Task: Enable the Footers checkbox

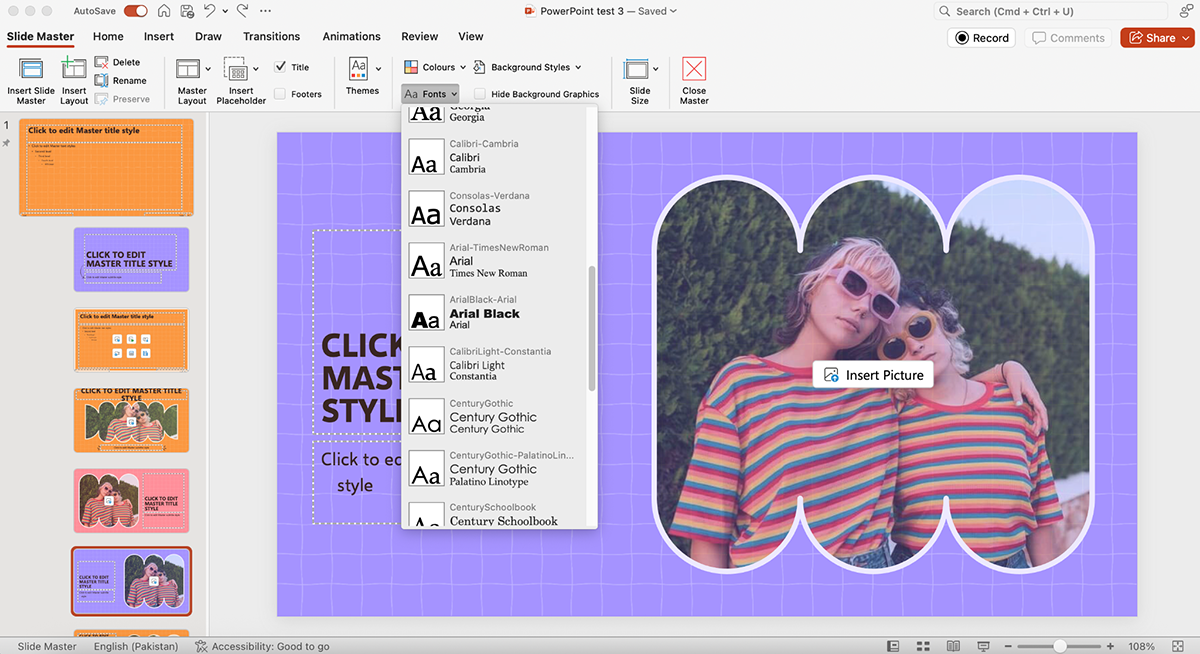Action: click(x=280, y=94)
